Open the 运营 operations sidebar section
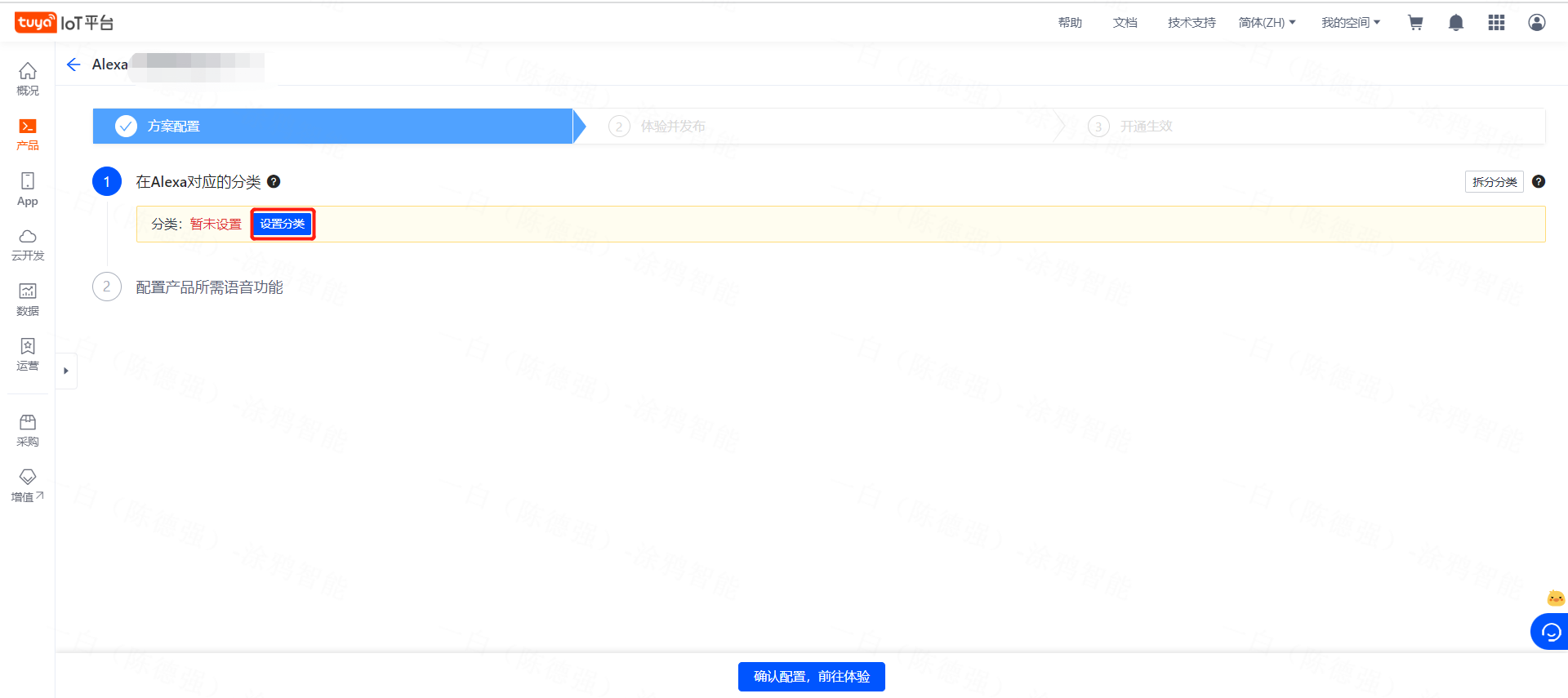The width and height of the screenshot is (1568, 698). coord(28,354)
